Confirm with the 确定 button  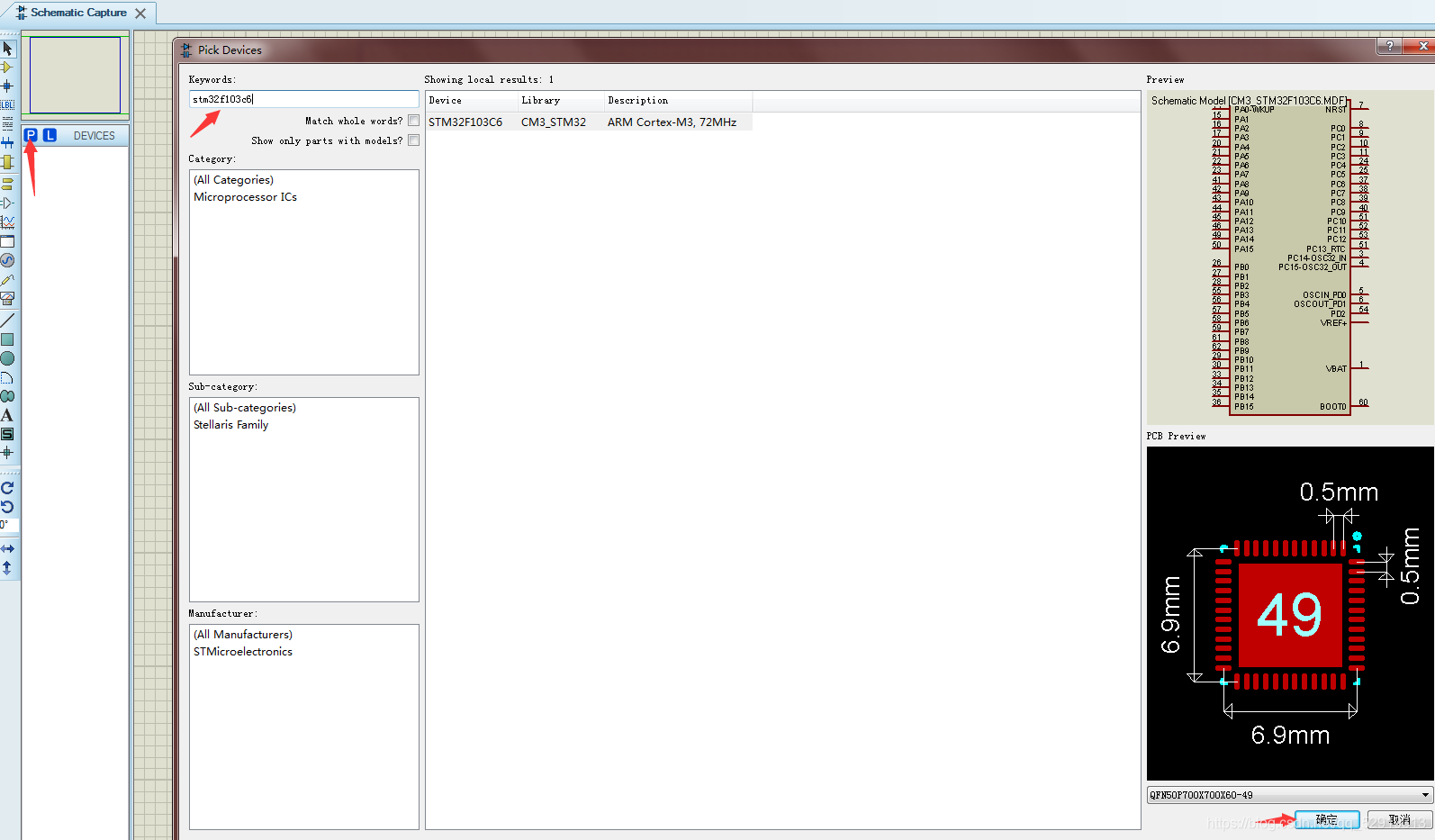click(x=1327, y=820)
